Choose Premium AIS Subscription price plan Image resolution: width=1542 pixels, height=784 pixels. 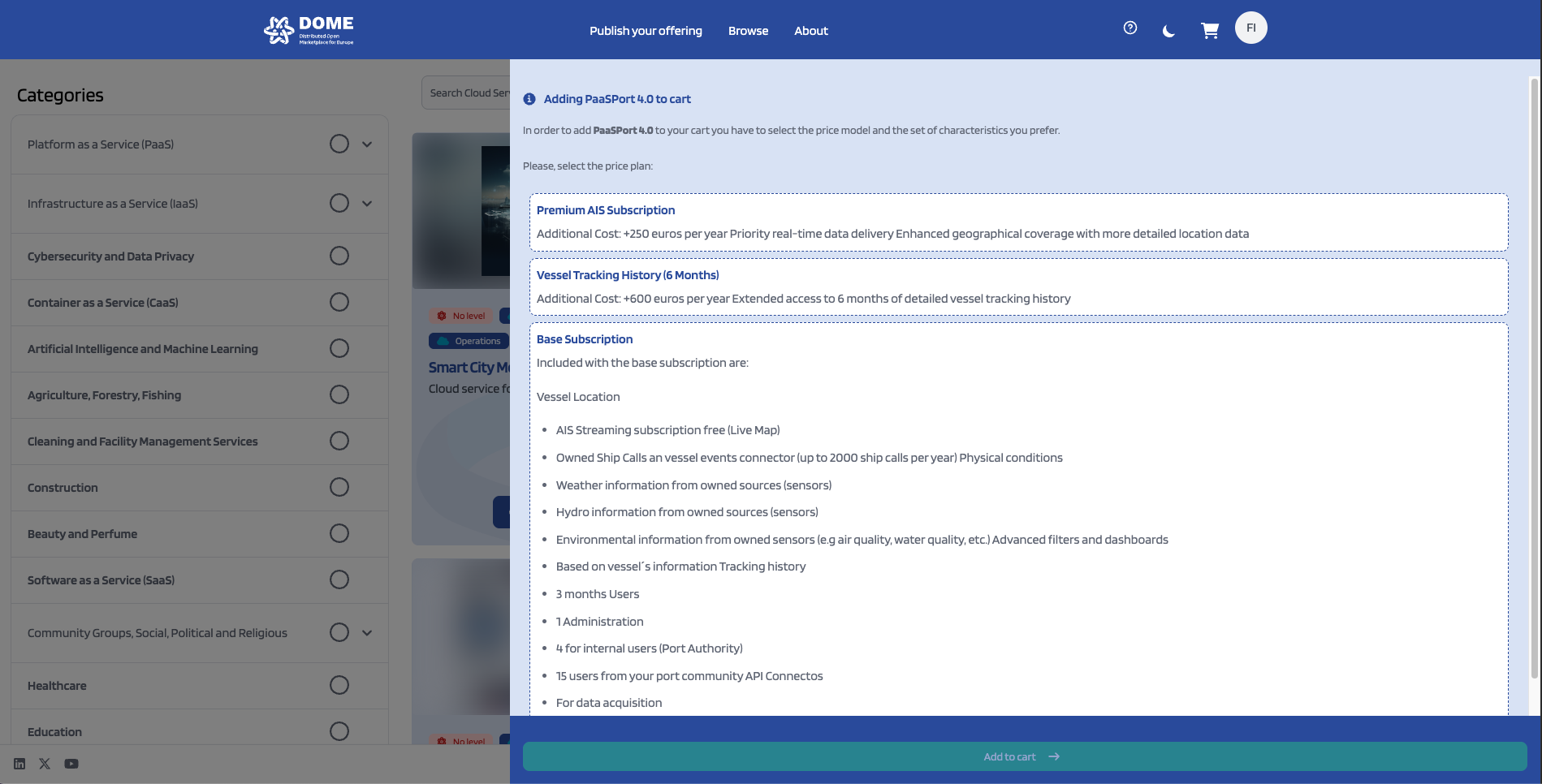1018,222
